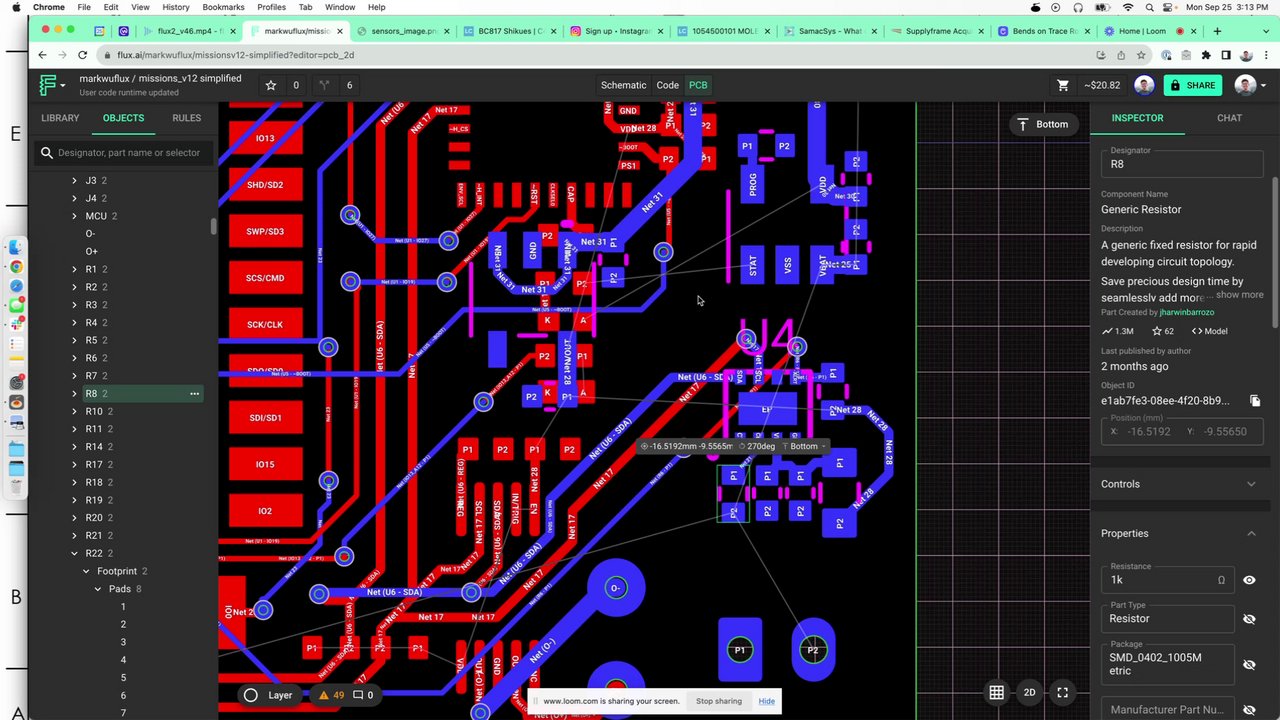Open the 49 warnings indicator
The image size is (1280, 720).
click(331, 695)
